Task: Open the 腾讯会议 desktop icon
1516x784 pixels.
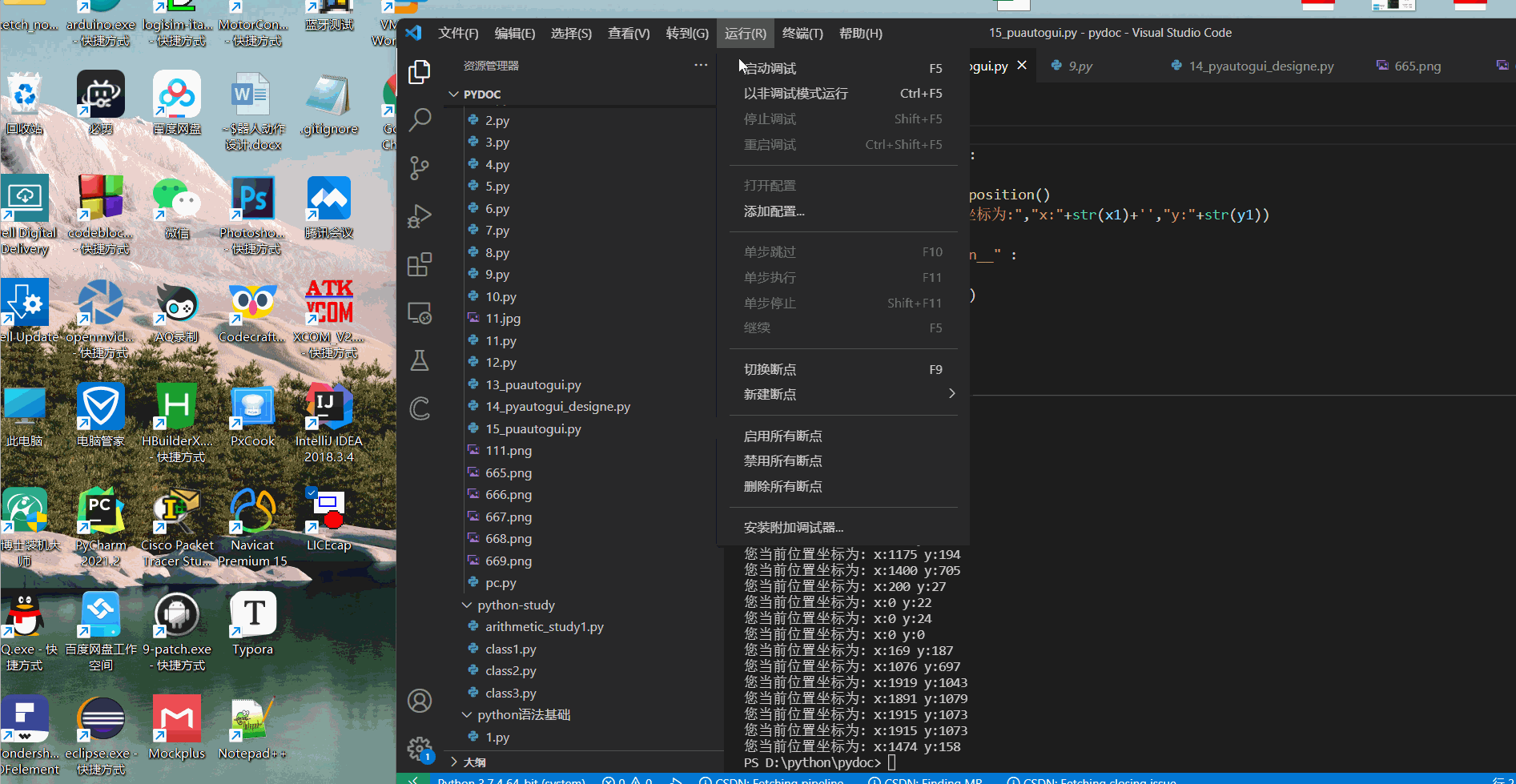Action: pos(329,207)
